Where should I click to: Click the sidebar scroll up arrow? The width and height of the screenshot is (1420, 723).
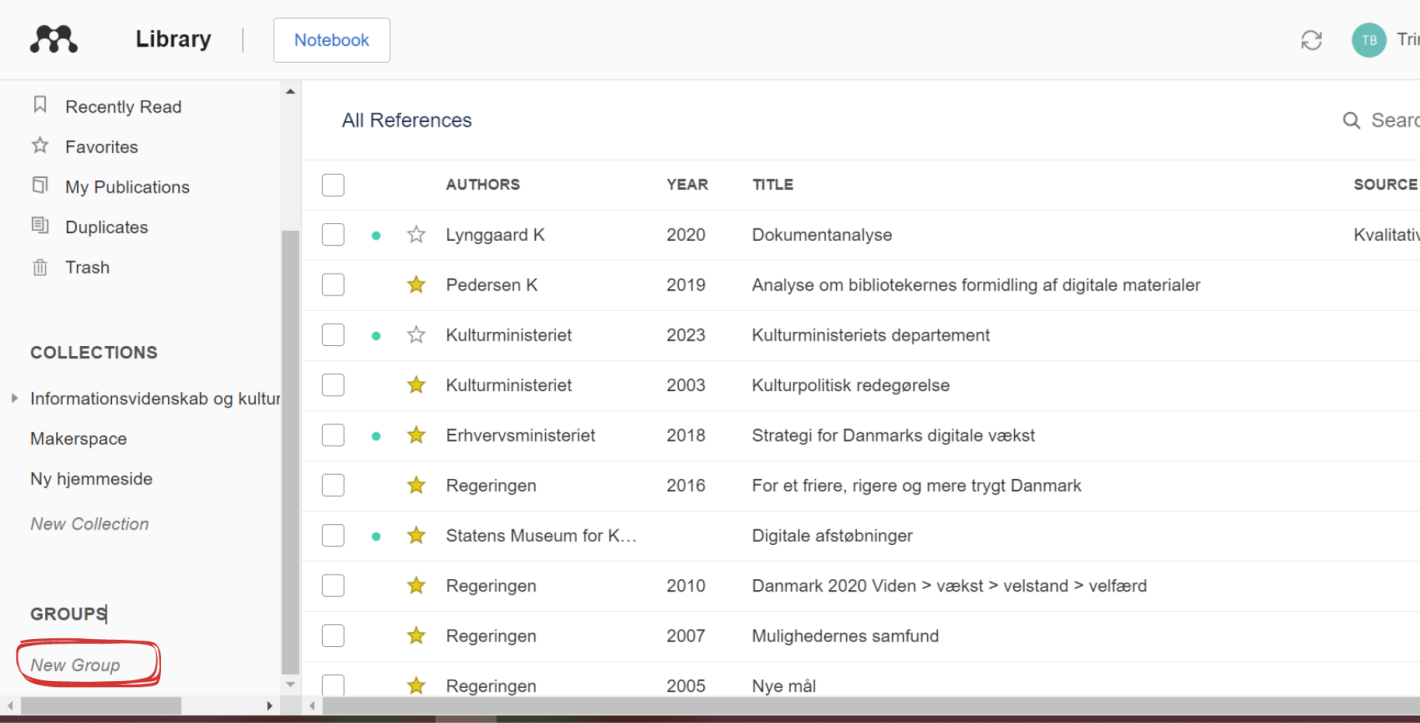(290, 92)
